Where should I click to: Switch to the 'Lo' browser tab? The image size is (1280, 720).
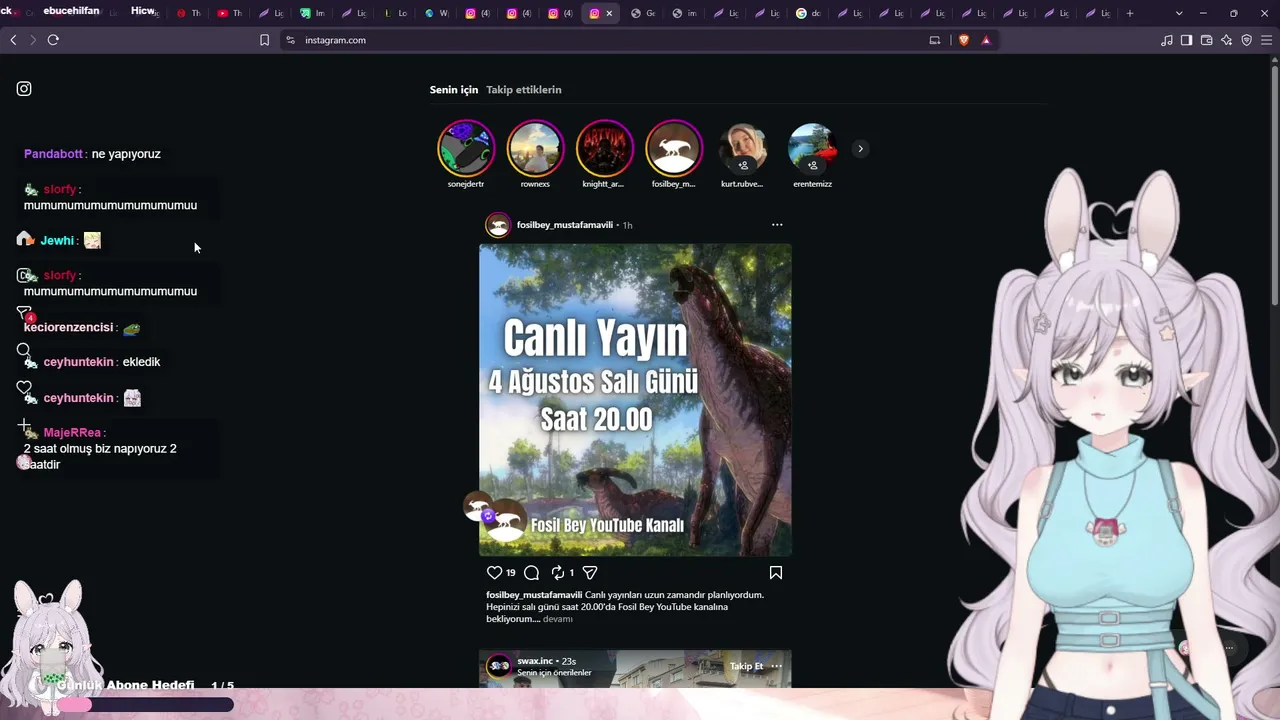coord(396,13)
